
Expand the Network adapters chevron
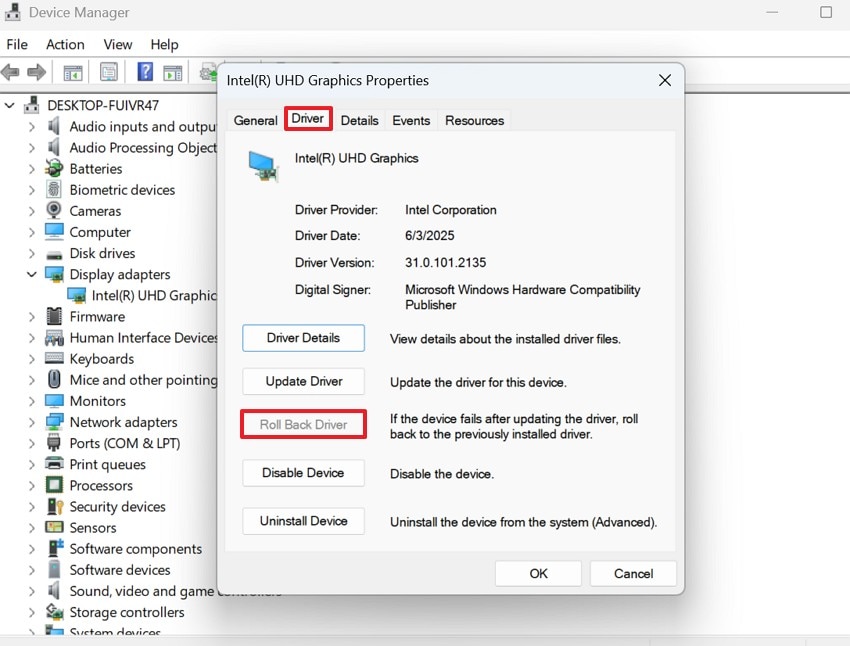[x=32, y=423]
